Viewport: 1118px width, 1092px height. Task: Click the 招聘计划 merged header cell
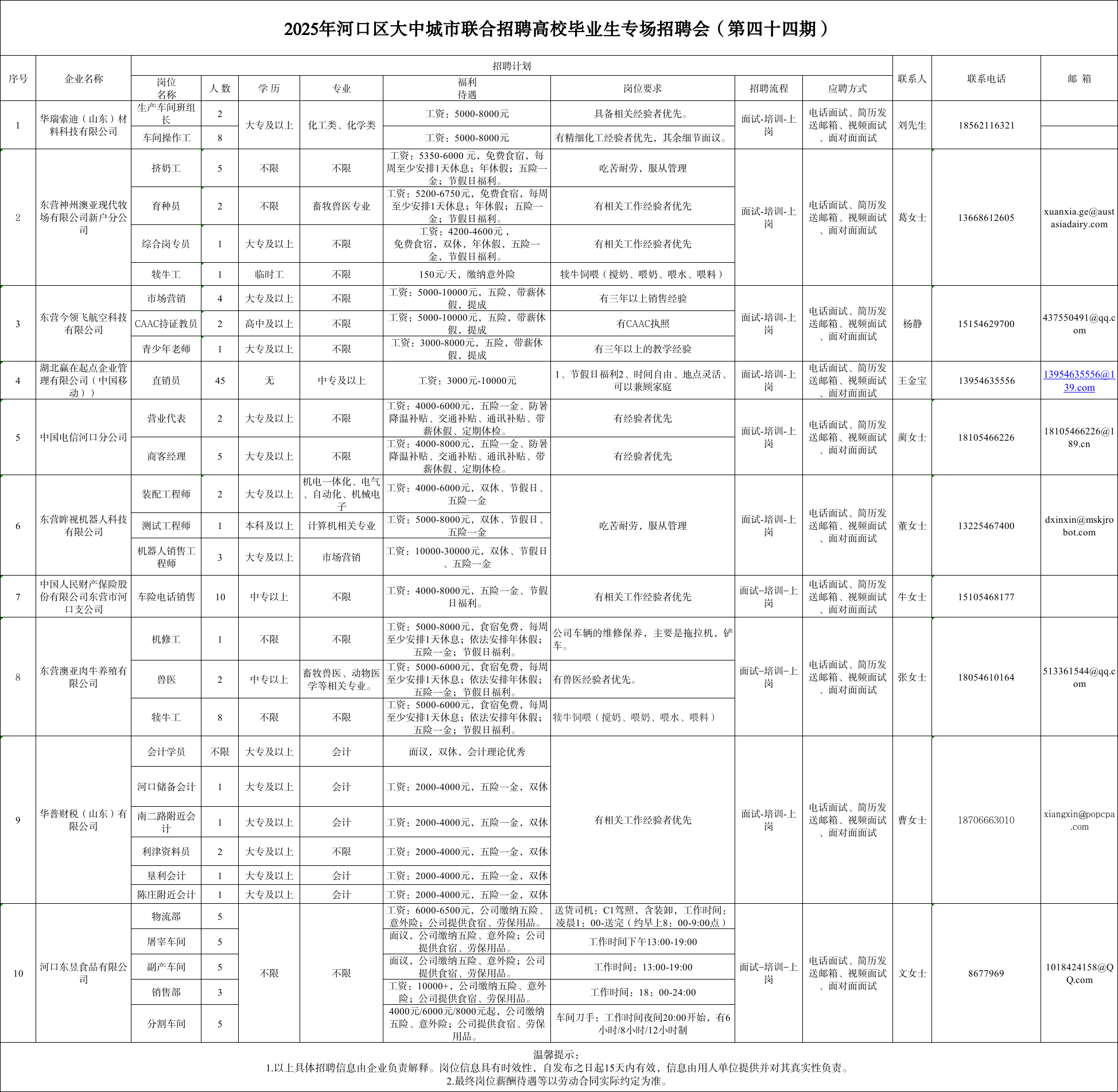coord(511,66)
